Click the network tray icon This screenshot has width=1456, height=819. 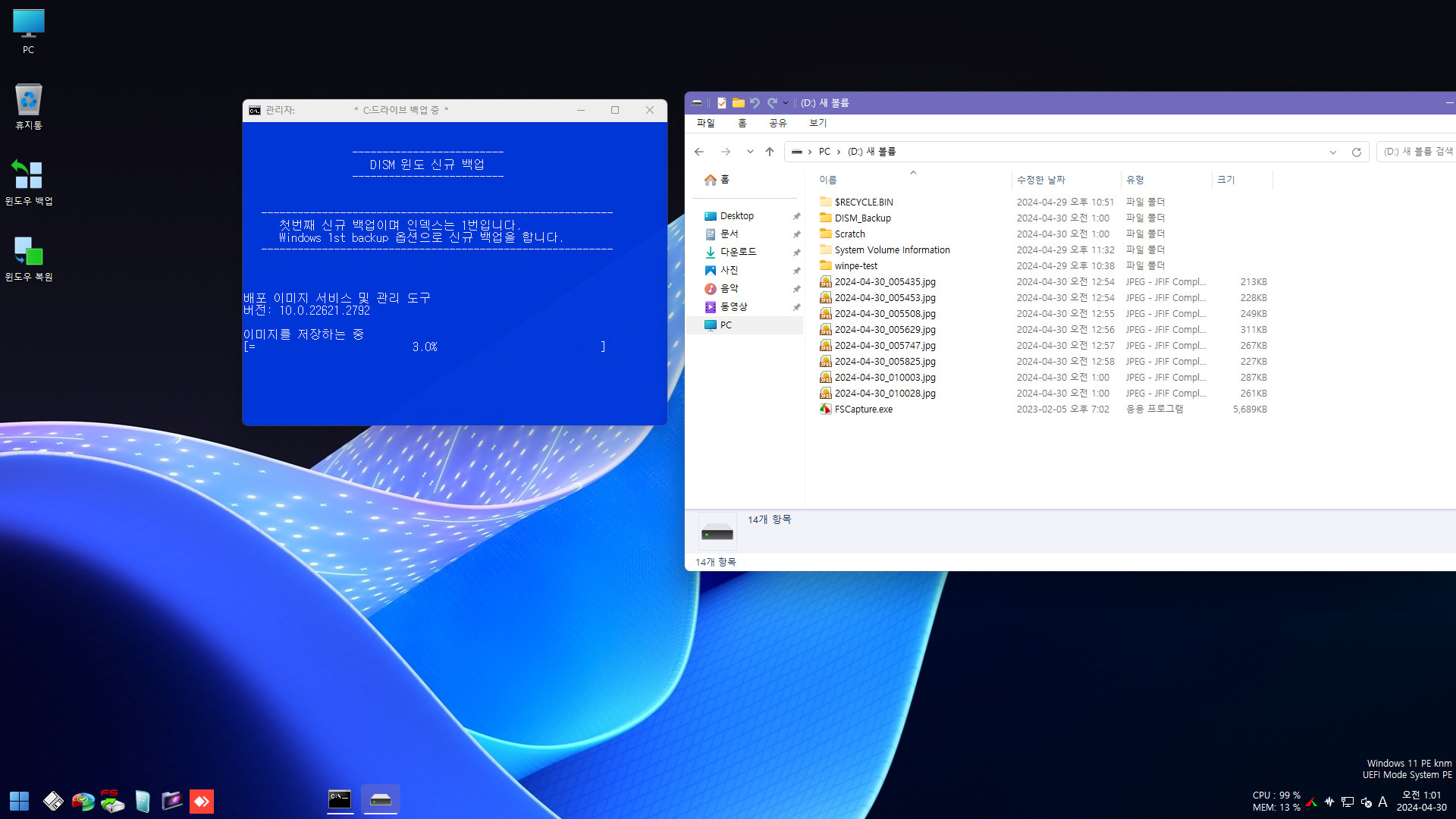1348,802
